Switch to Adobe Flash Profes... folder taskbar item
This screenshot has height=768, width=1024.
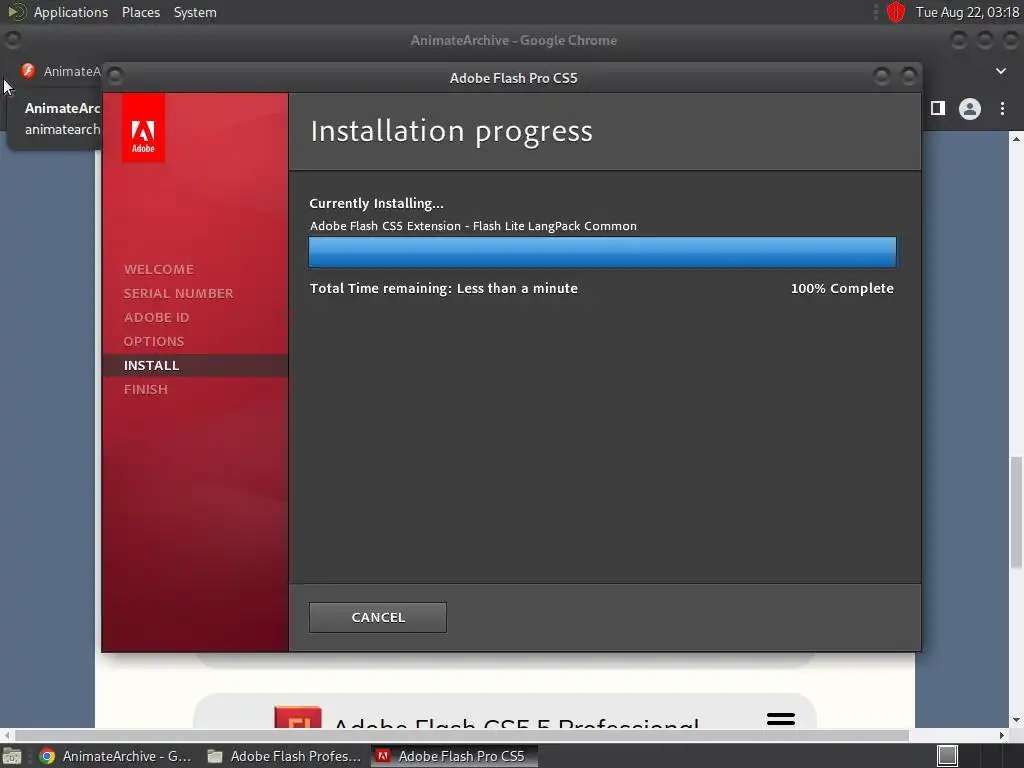coord(284,756)
